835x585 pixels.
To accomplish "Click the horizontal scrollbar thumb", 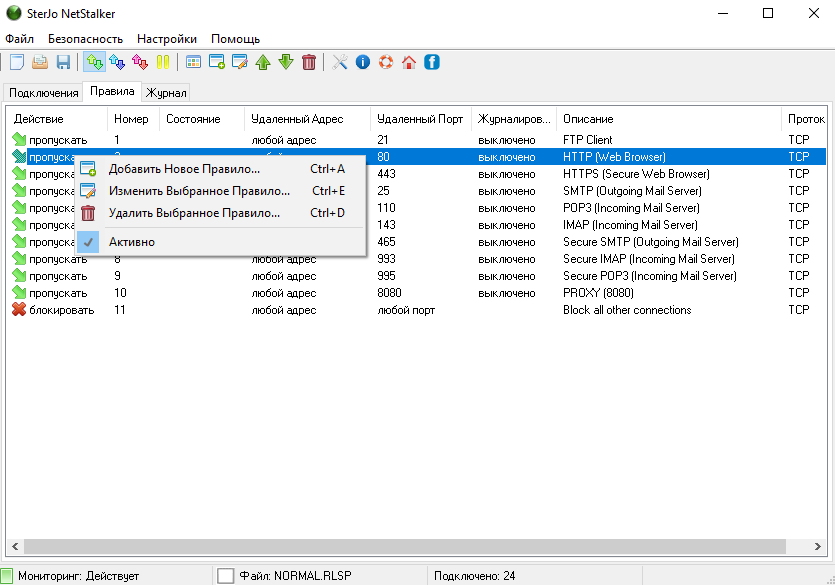I will (405, 546).
